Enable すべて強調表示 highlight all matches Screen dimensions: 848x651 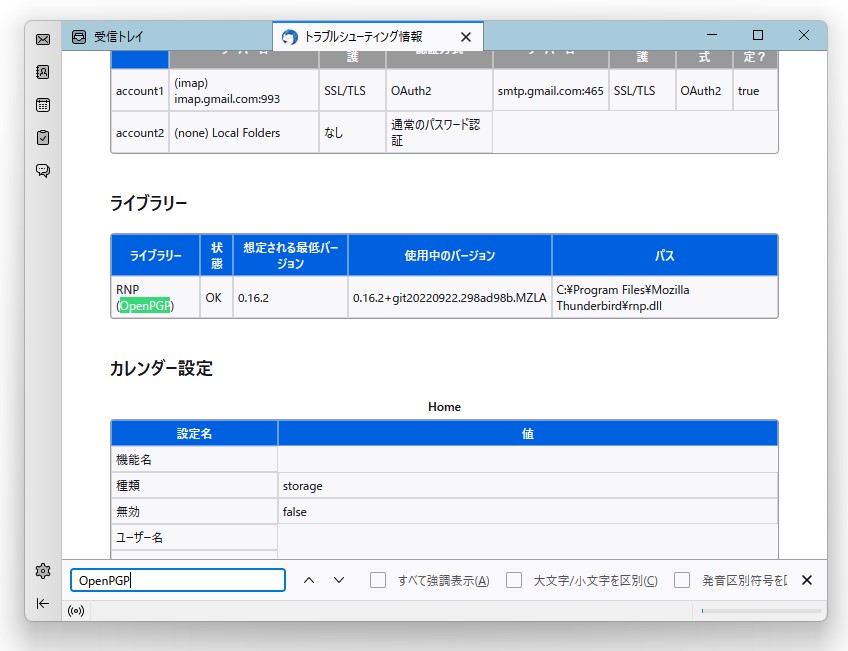377,580
